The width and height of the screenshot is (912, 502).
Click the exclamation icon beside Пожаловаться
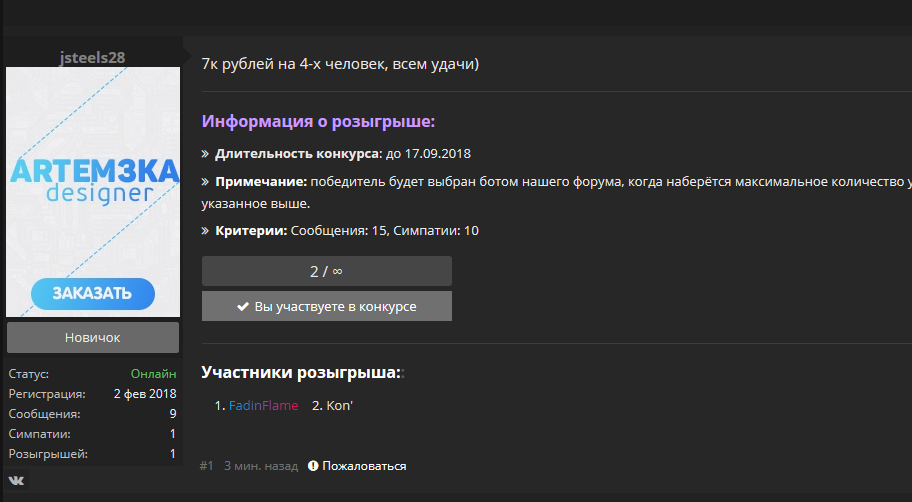coord(313,466)
